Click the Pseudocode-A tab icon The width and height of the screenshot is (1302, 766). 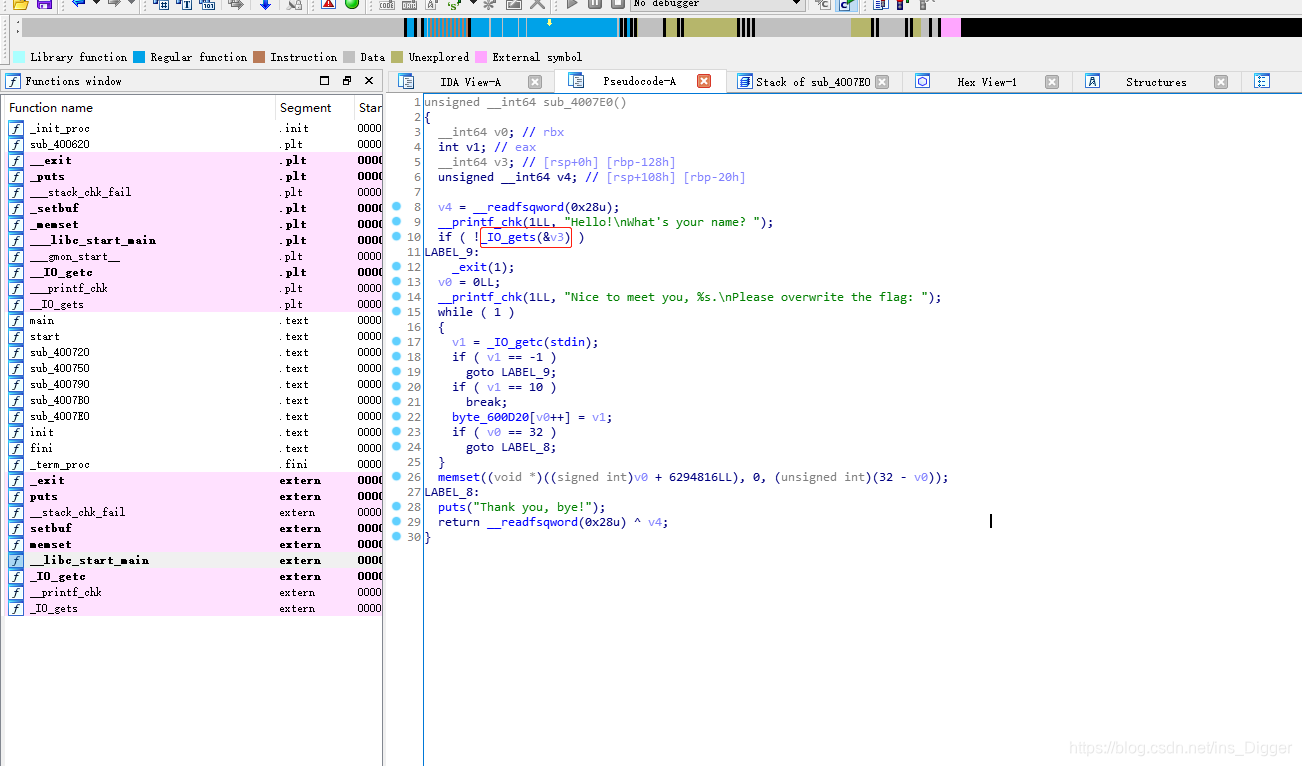[576, 81]
